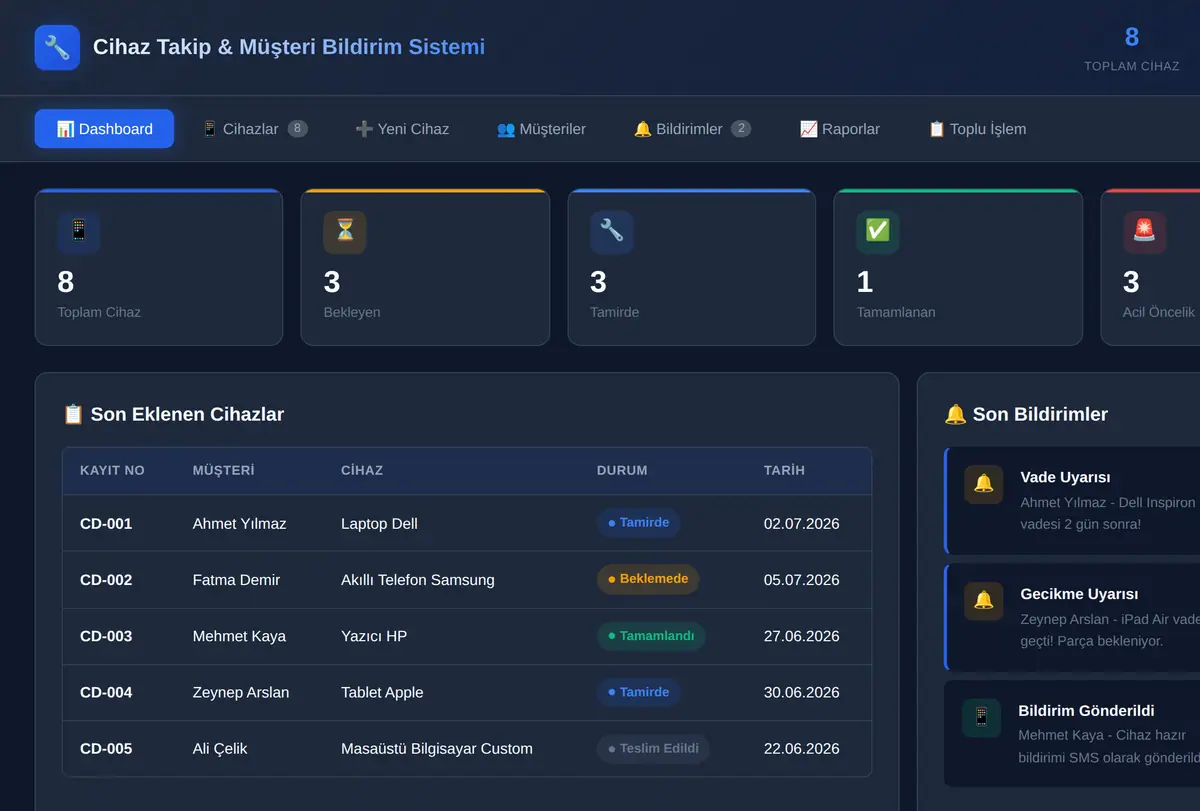Click the Tamirde badge for CD-001
The height and width of the screenshot is (811, 1200).
(639, 523)
